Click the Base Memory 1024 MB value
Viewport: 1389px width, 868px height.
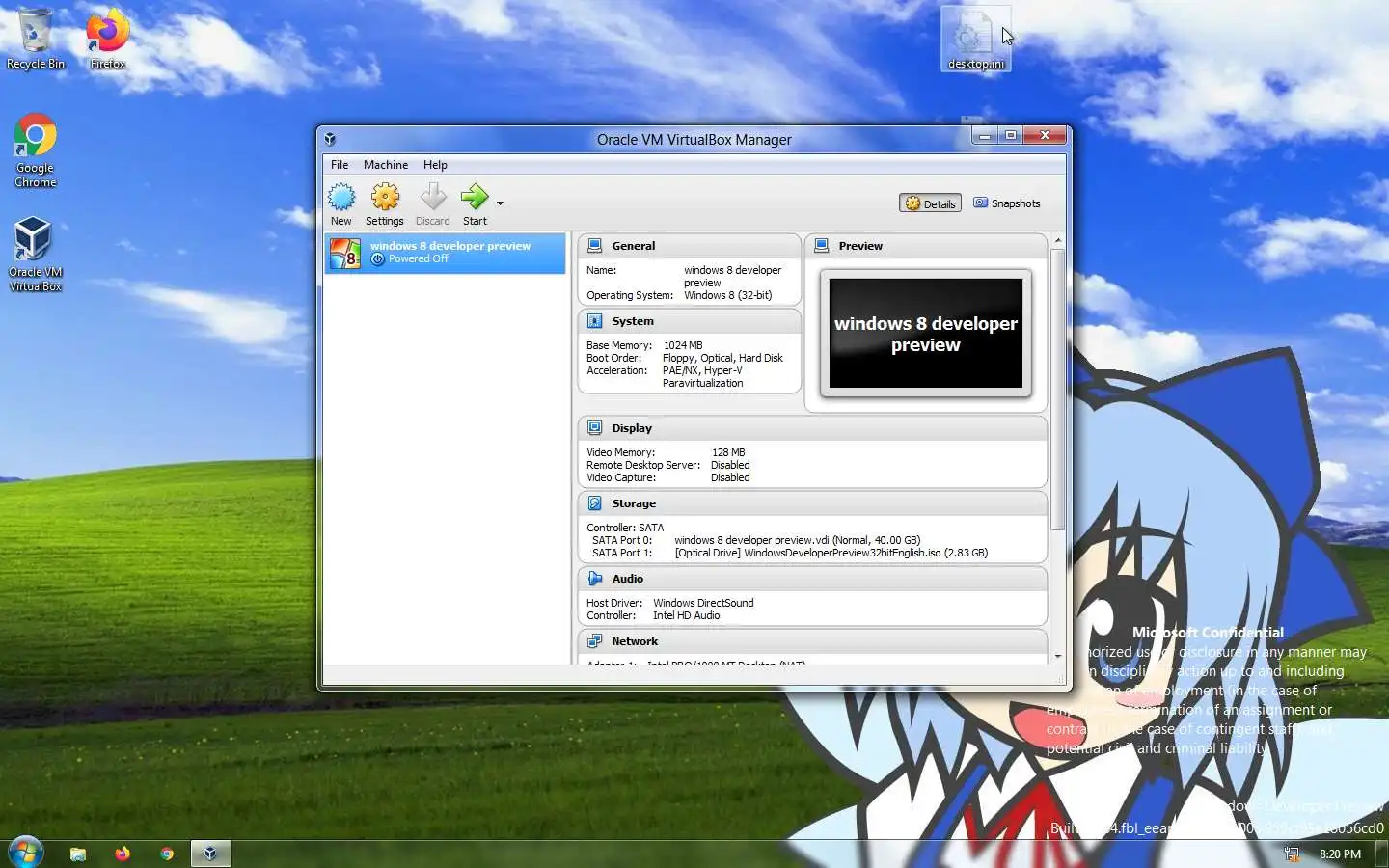[x=683, y=345]
